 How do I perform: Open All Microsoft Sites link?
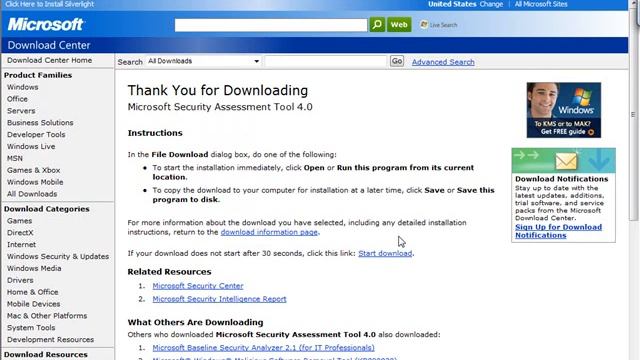[x=541, y=4]
